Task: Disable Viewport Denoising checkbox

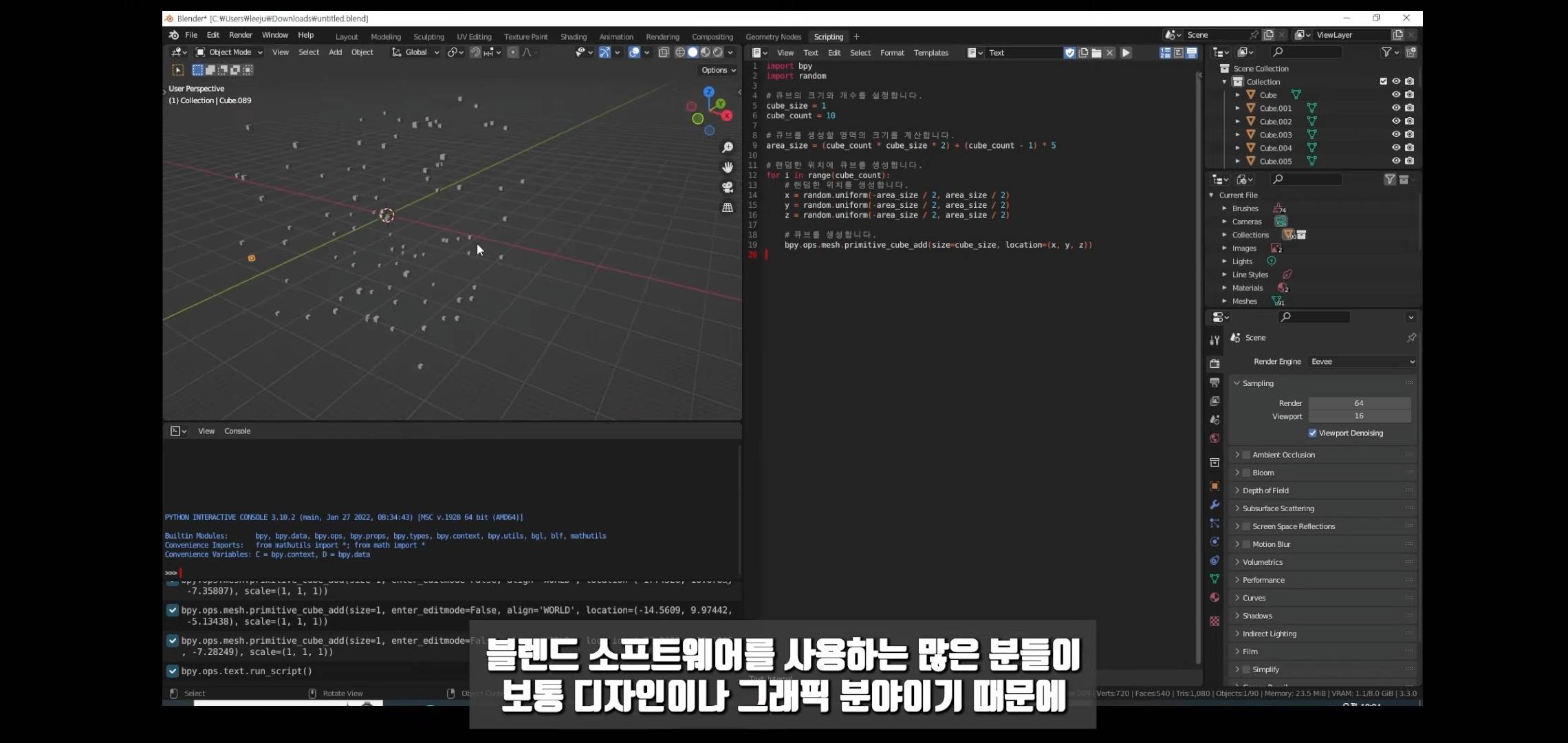Action: click(x=1312, y=433)
